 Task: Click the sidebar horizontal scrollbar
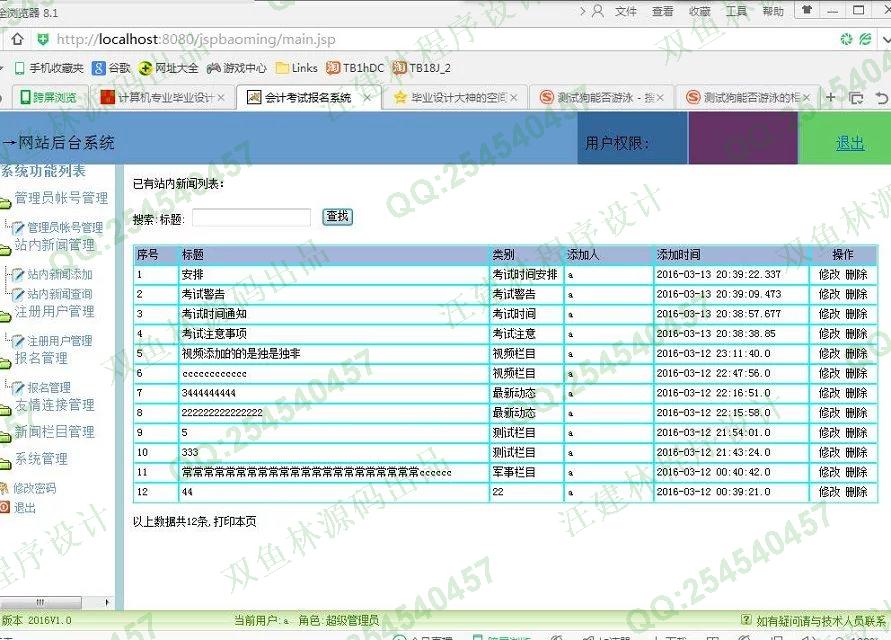tap(57, 602)
